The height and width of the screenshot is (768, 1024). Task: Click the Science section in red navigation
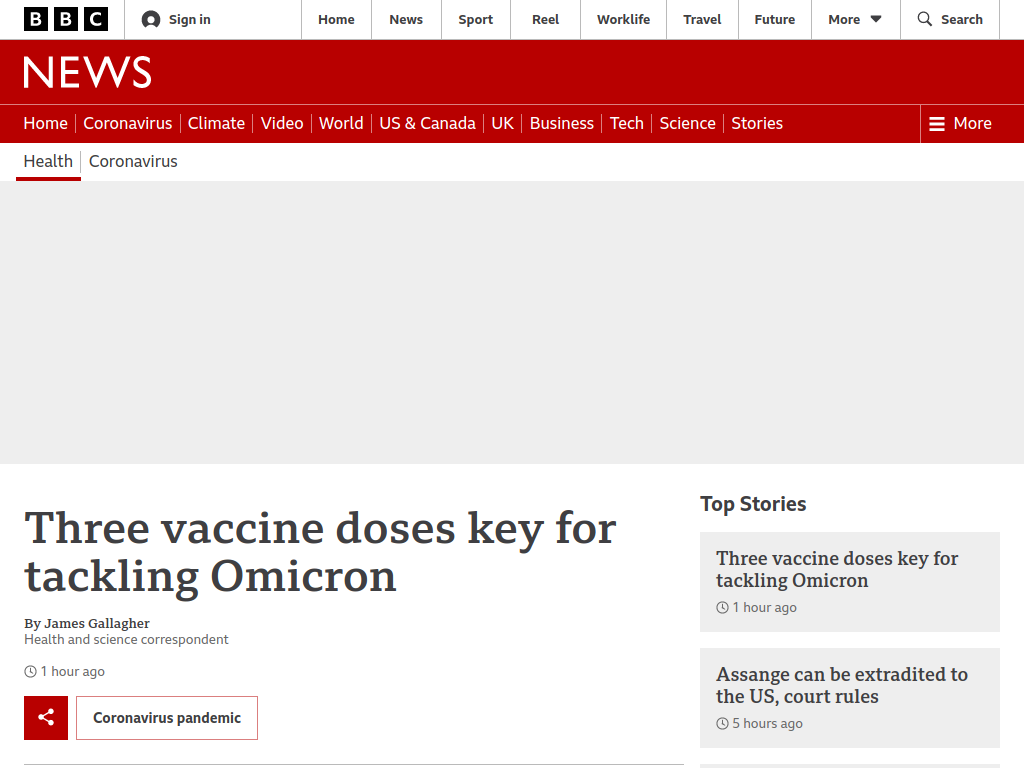687,123
